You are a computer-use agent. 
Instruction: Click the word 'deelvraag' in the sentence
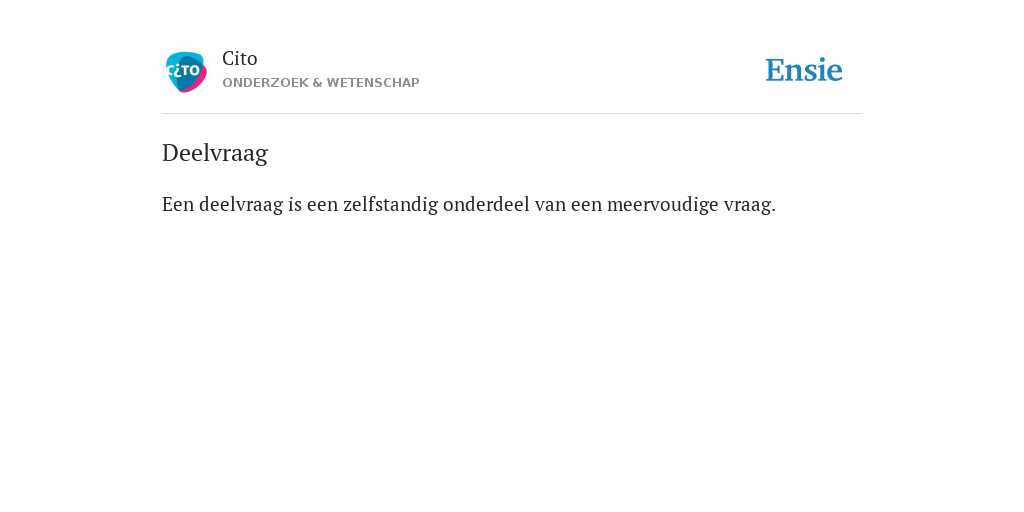click(x=241, y=205)
